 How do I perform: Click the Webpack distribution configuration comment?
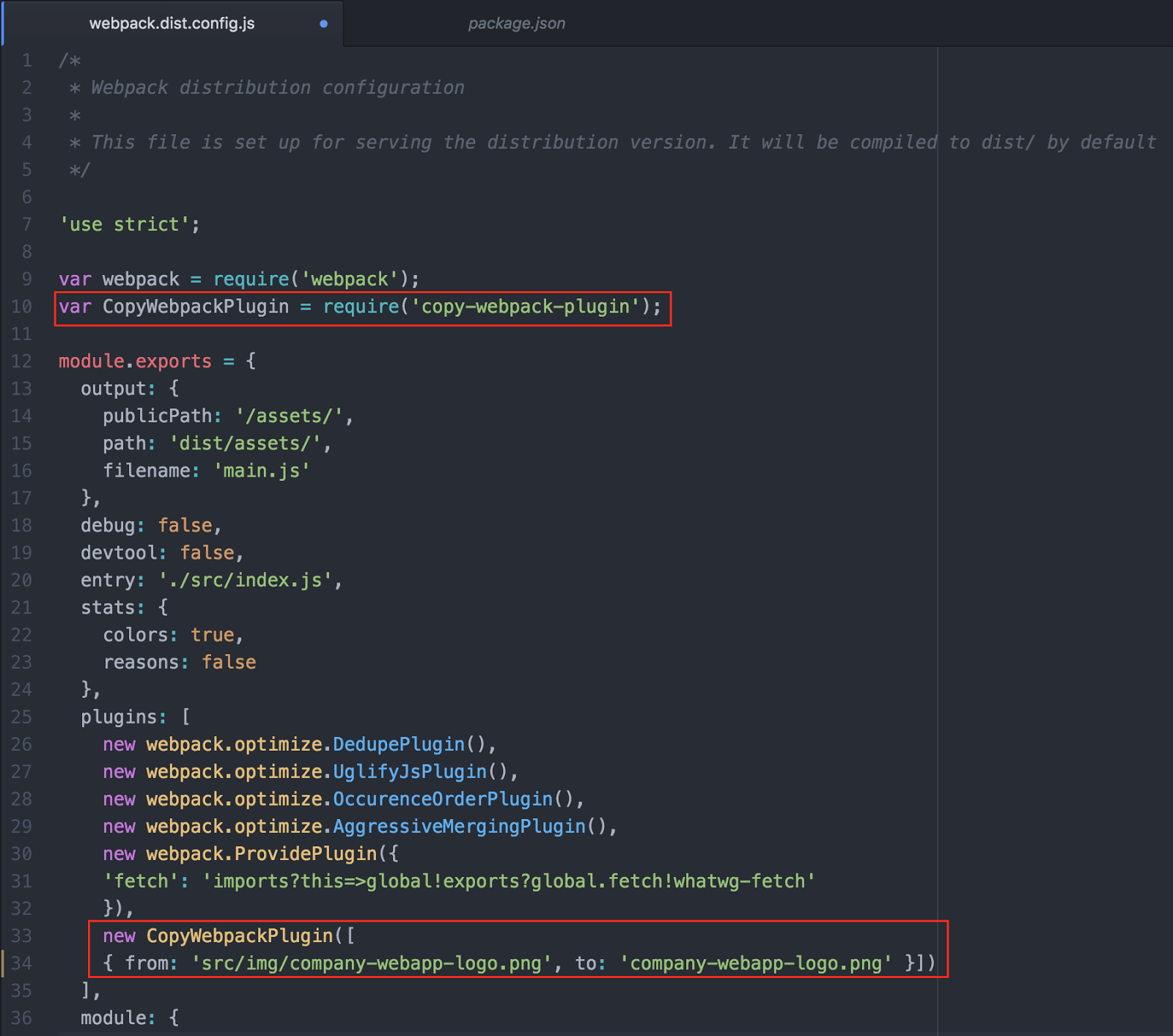(276, 87)
